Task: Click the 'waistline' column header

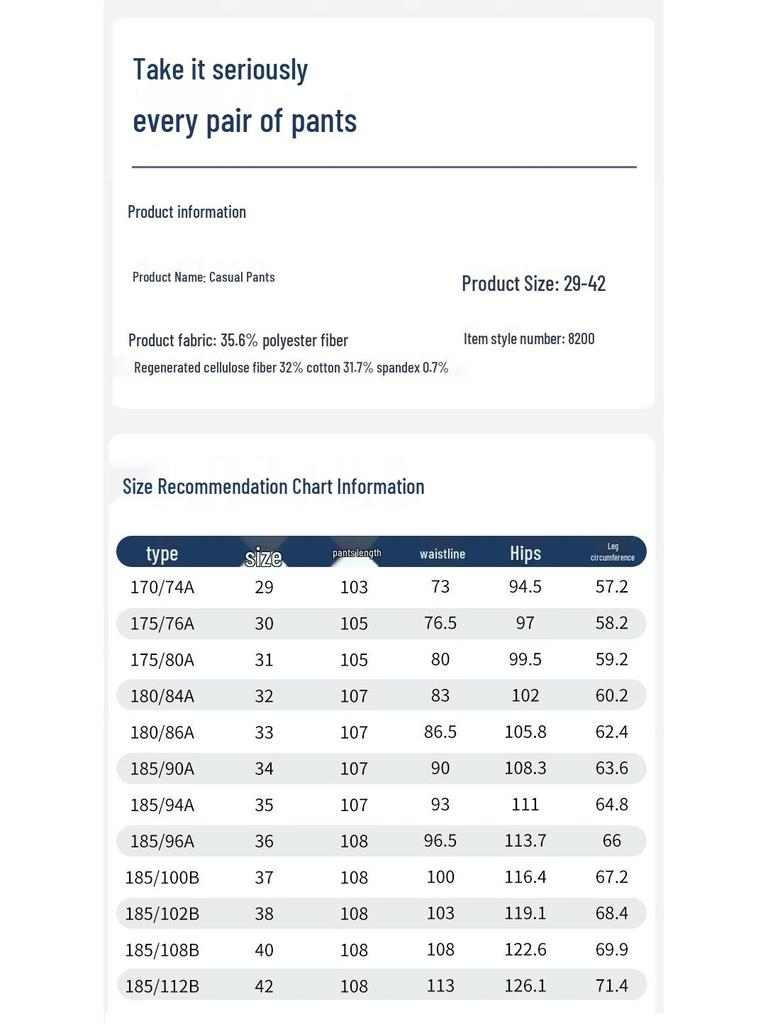Action: pos(442,554)
